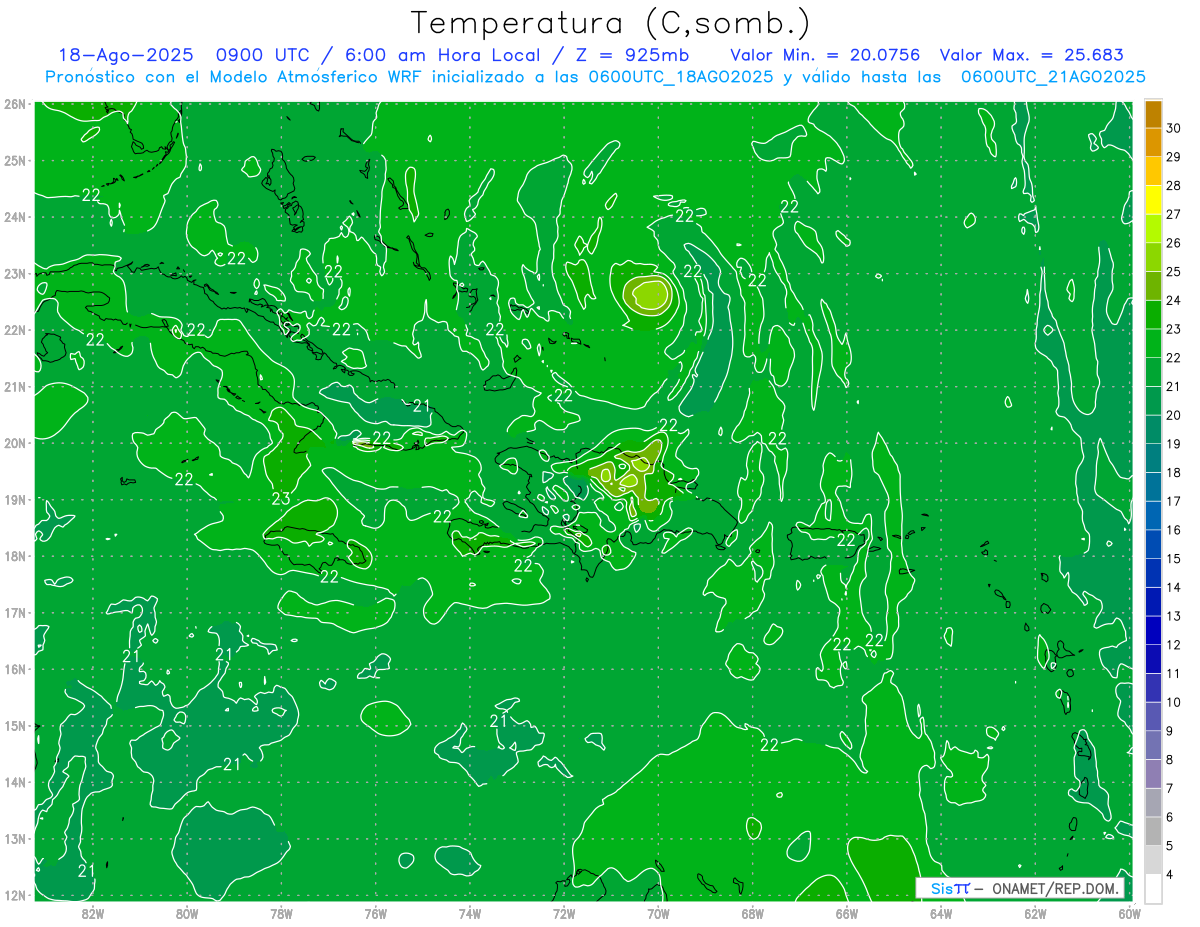Click the "26N" latitude axis label
This screenshot has width=1200, height=927.
coord(15,104)
